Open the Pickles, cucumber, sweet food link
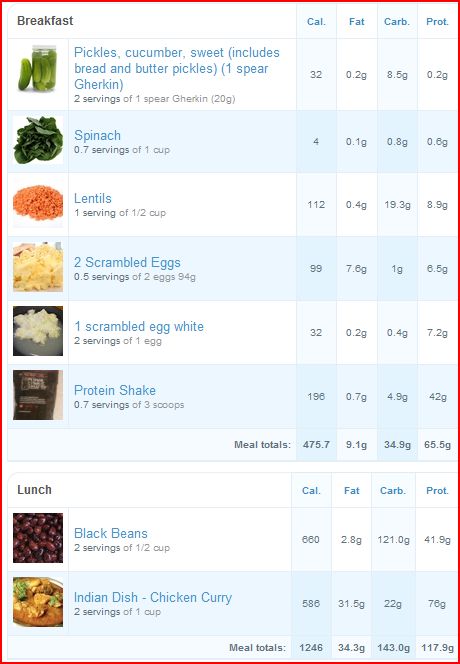Screen dimensions: 460x664 [177, 68]
